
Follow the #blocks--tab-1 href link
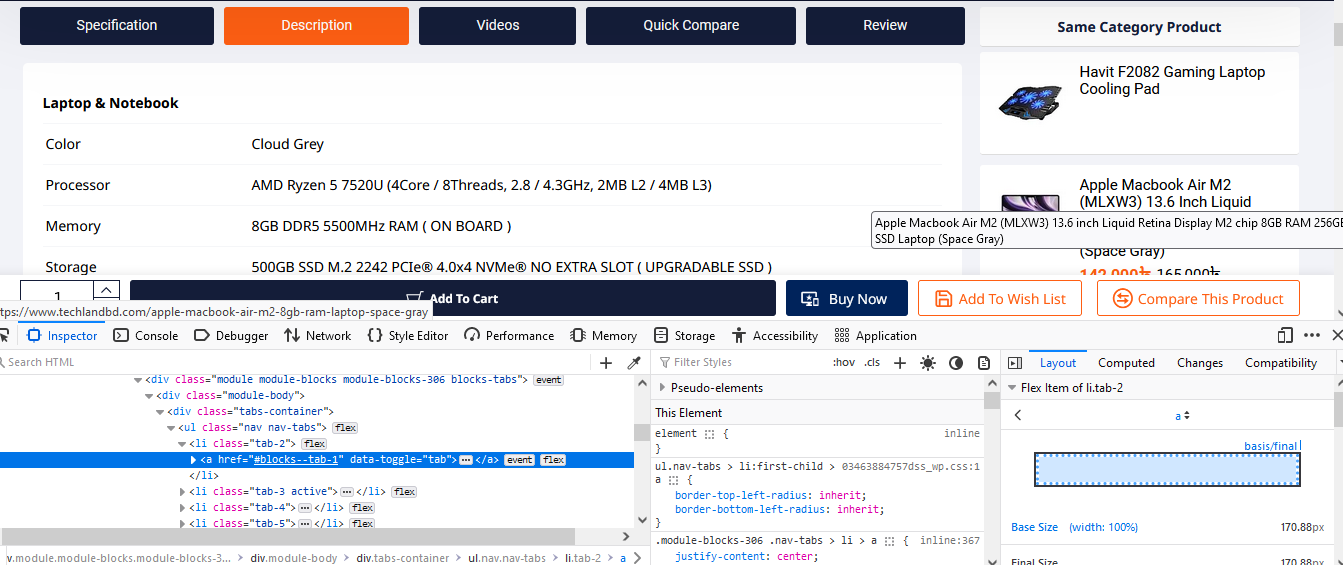tap(298, 460)
